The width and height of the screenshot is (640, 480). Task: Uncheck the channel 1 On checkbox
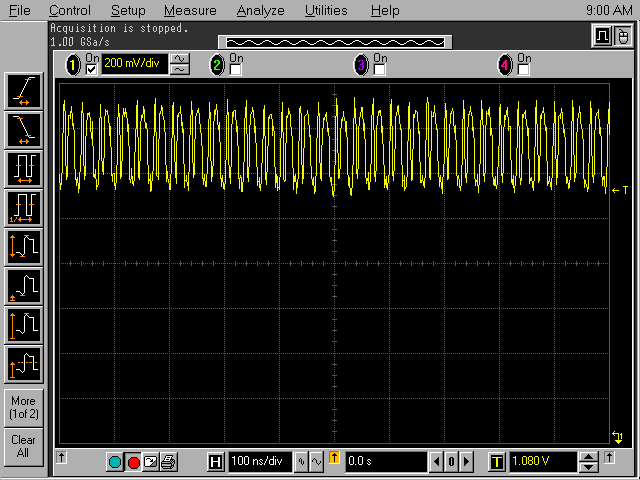(92, 69)
